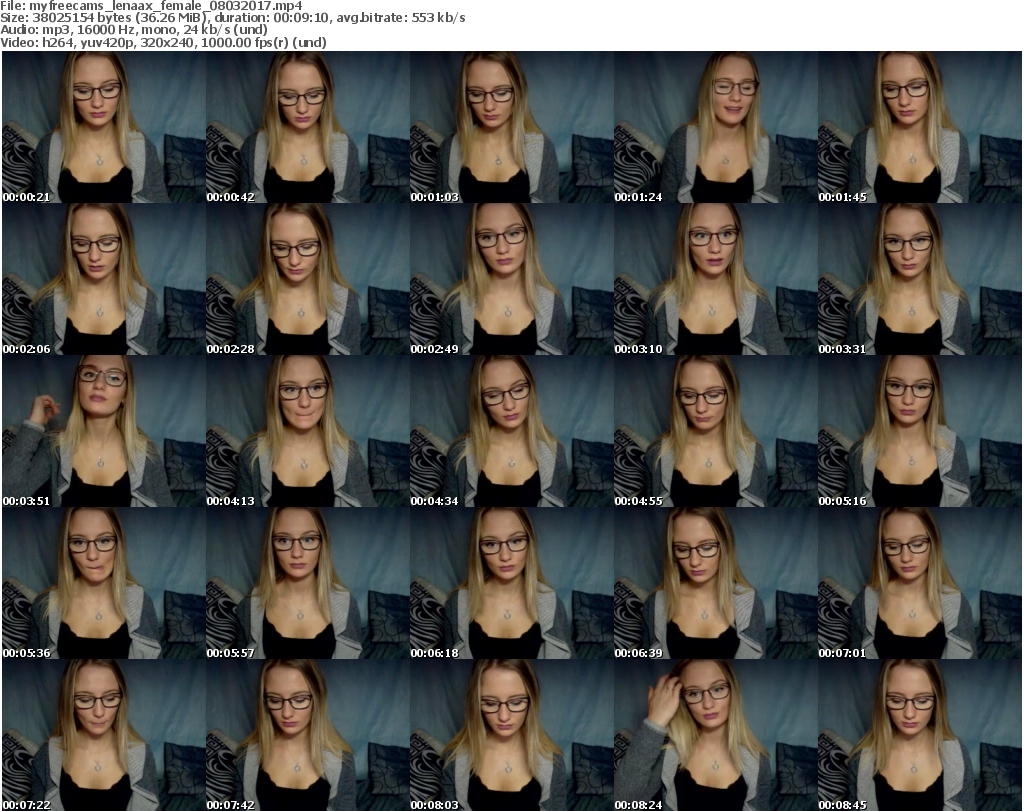Click the thumbnail frame stamped 00:08:24

pos(716,735)
